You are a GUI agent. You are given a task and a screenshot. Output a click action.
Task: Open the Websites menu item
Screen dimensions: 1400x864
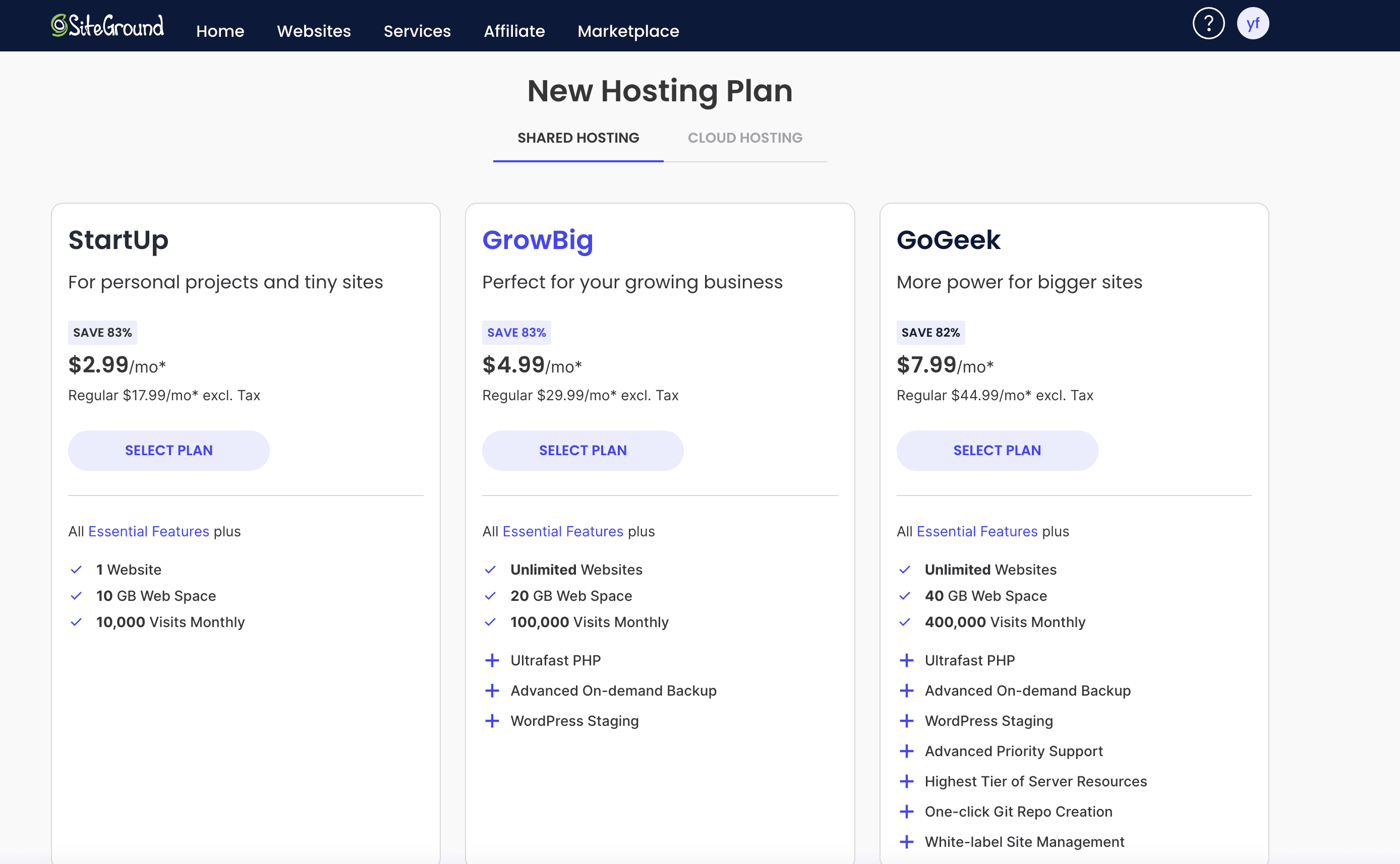point(314,31)
